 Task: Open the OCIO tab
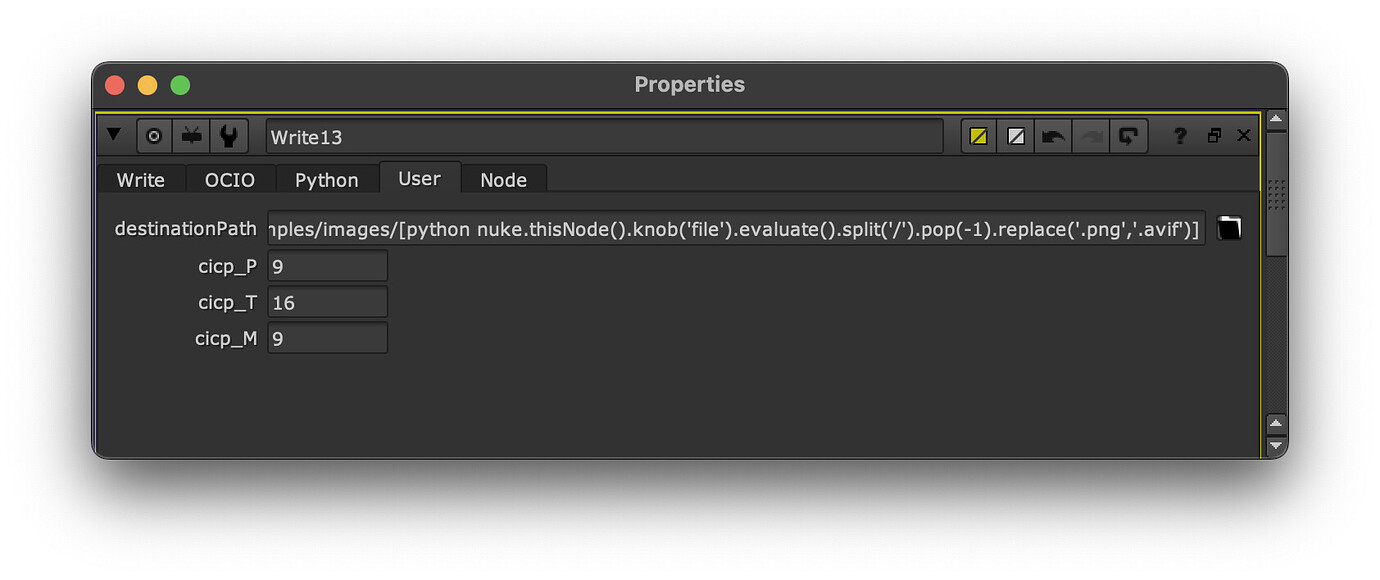click(x=231, y=179)
